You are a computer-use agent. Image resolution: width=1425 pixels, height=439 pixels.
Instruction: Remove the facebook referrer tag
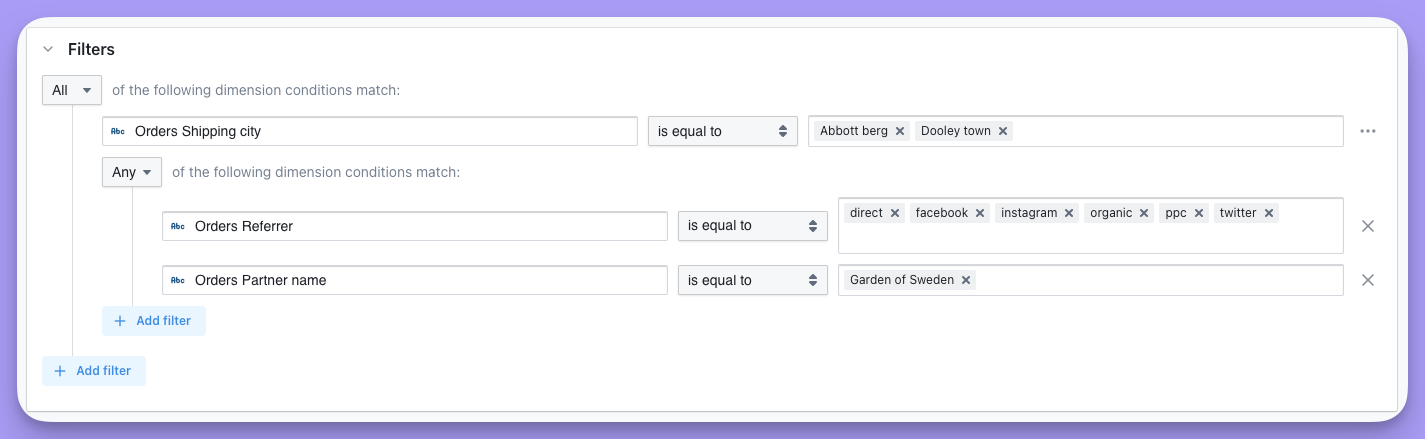pyautogui.click(x=981, y=213)
